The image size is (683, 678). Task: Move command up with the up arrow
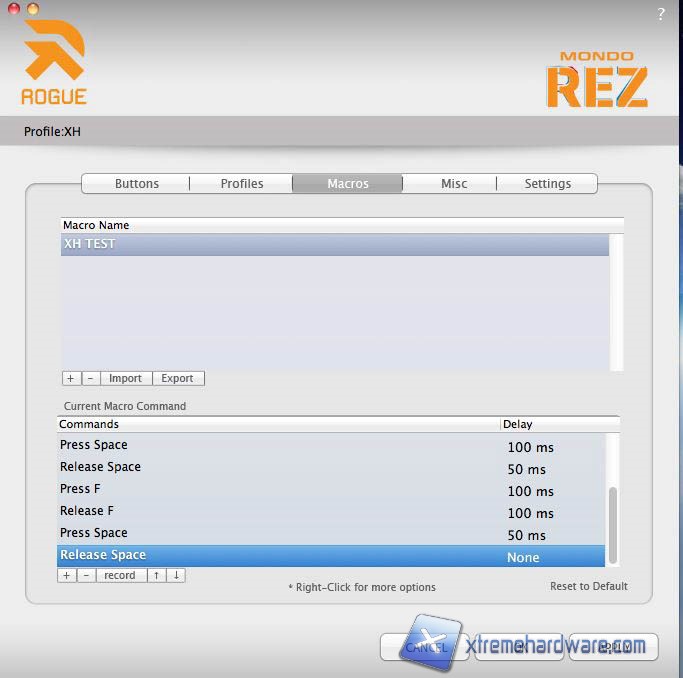[x=157, y=575]
